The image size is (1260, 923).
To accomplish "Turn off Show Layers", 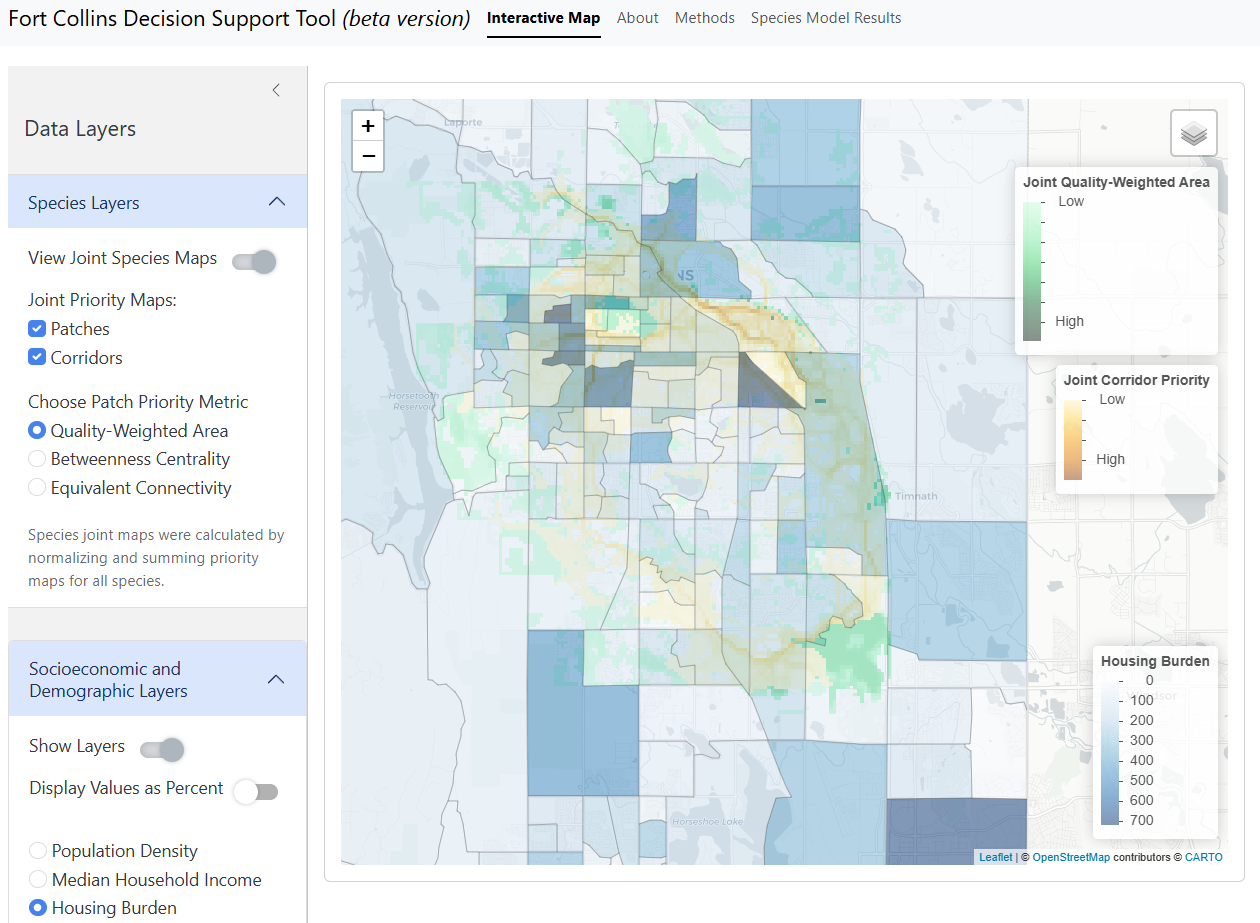I will [161, 748].
